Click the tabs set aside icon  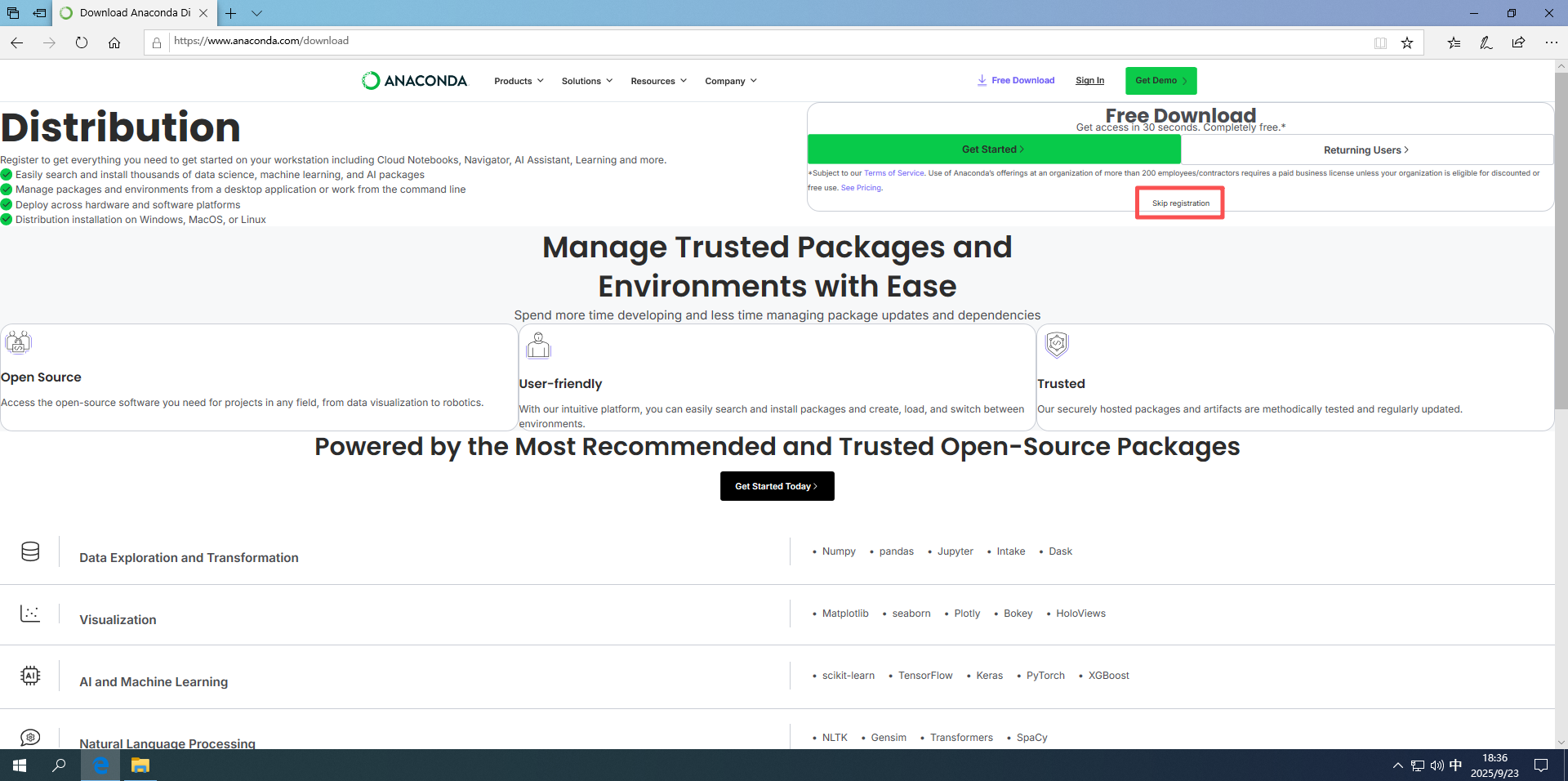pyautogui.click(x=13, y=13)
